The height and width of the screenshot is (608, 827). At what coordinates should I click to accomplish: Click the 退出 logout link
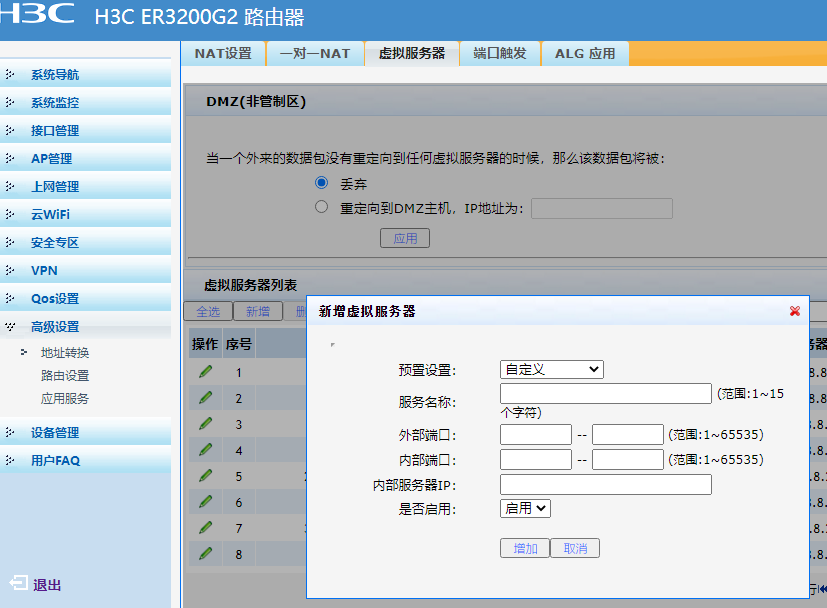47,585
